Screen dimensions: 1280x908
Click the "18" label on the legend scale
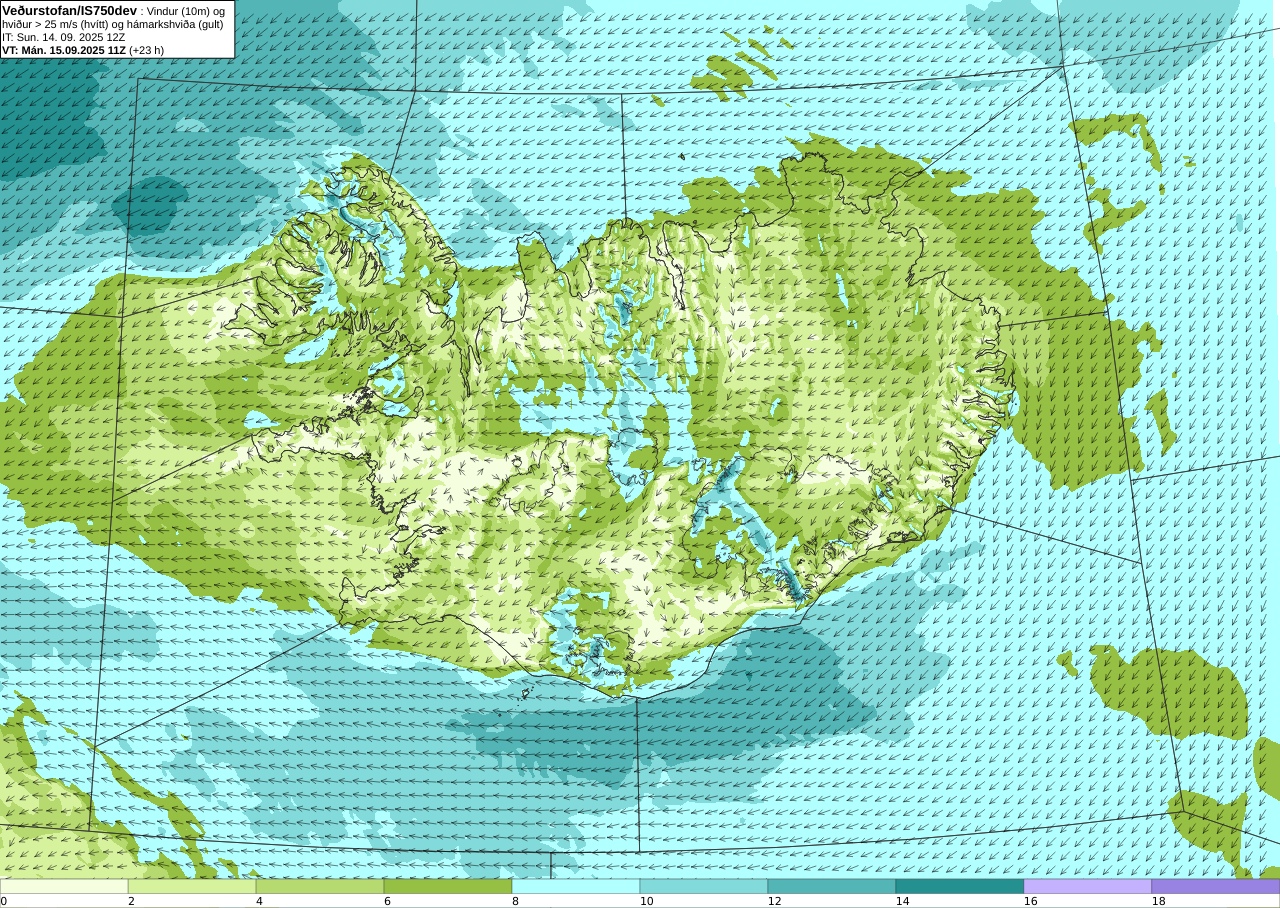[x=1158, y=901]
